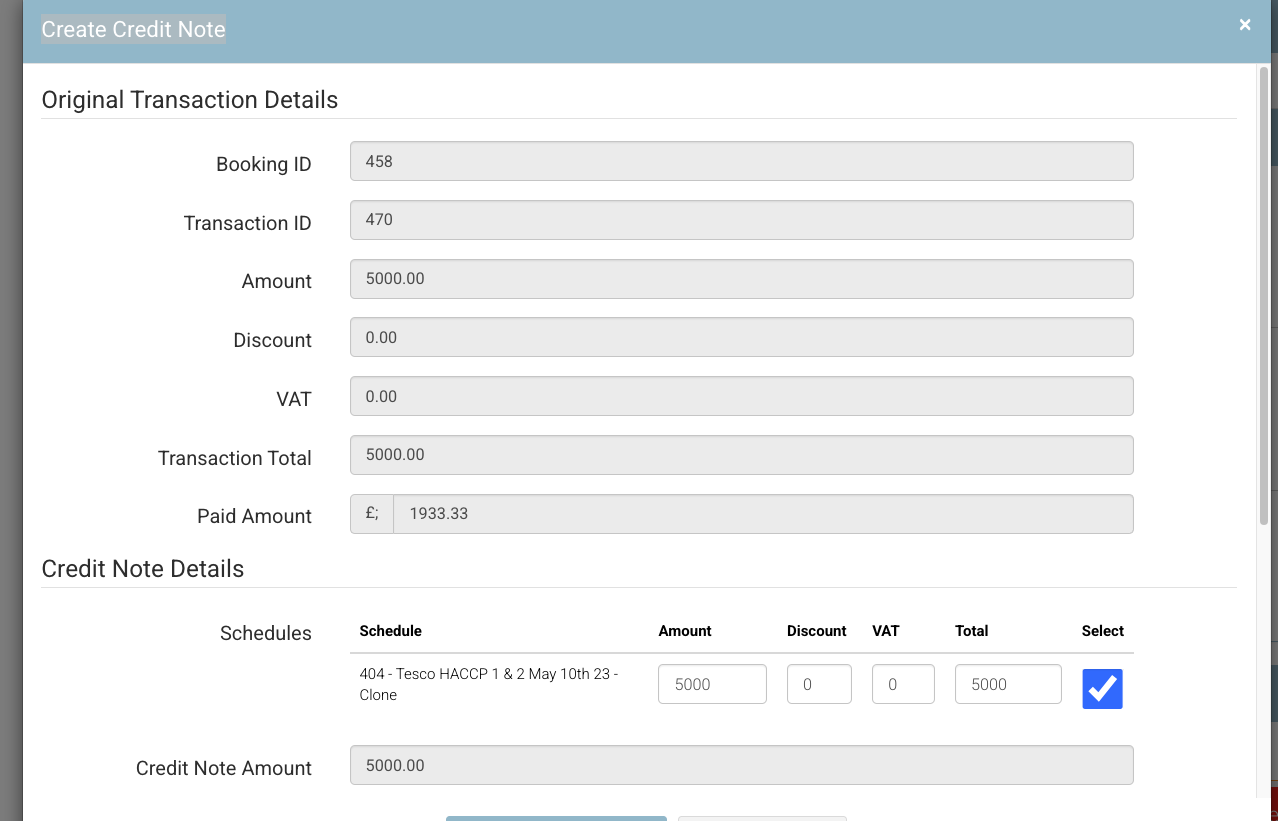Uncheck the Select checkbox for Tesco HACCP schedule
Viewport: 1278px width, 821px height.
[1102, 689]
